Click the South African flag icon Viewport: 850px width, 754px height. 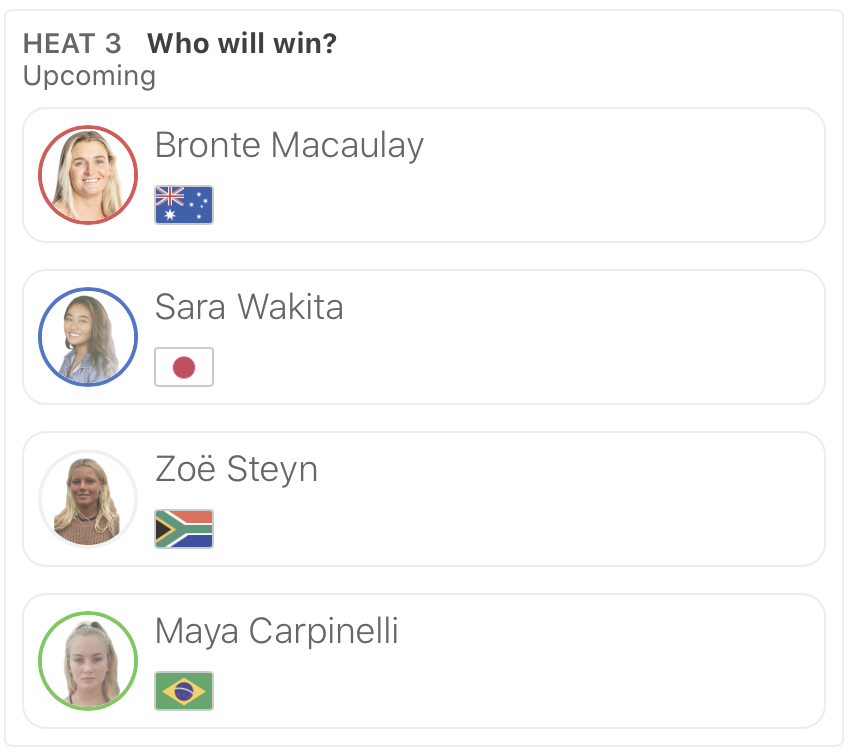pyautogui.click(x=184, y=529)
